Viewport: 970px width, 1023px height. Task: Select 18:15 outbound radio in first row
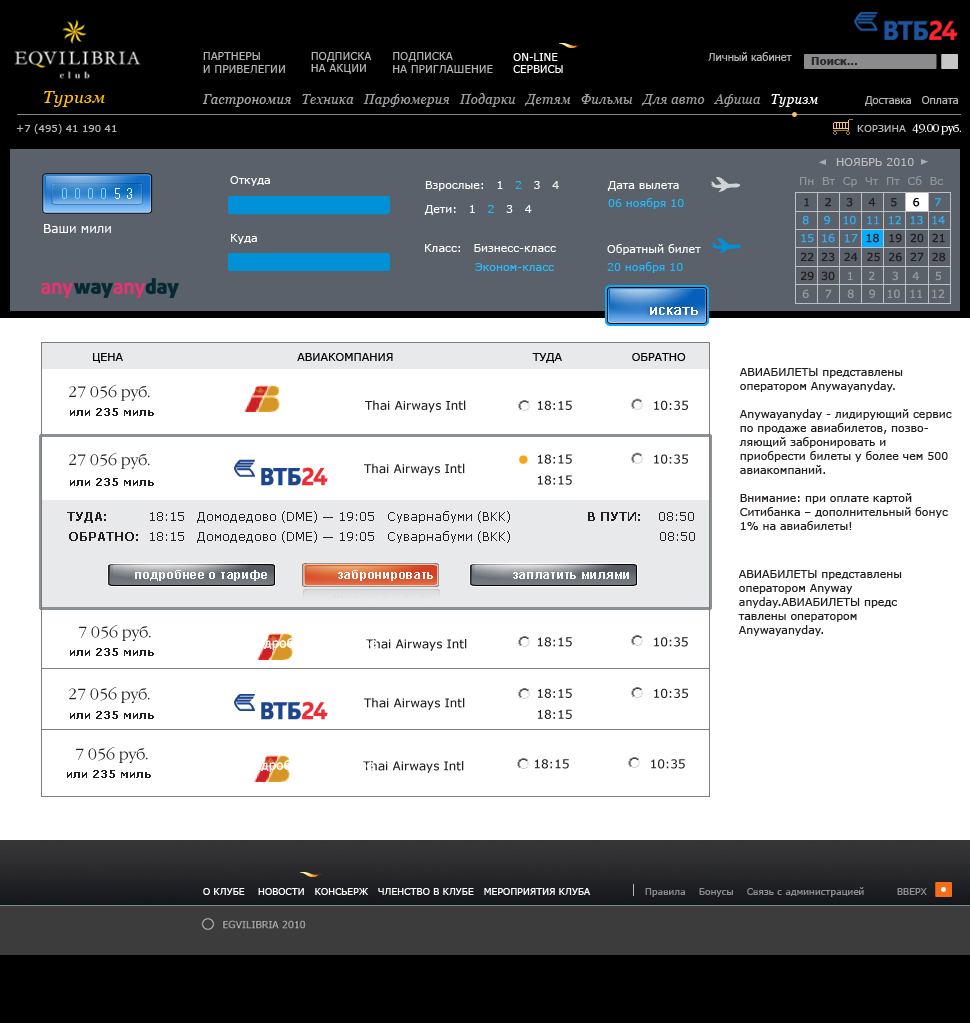pyautogui.click(x=524, y=406)
